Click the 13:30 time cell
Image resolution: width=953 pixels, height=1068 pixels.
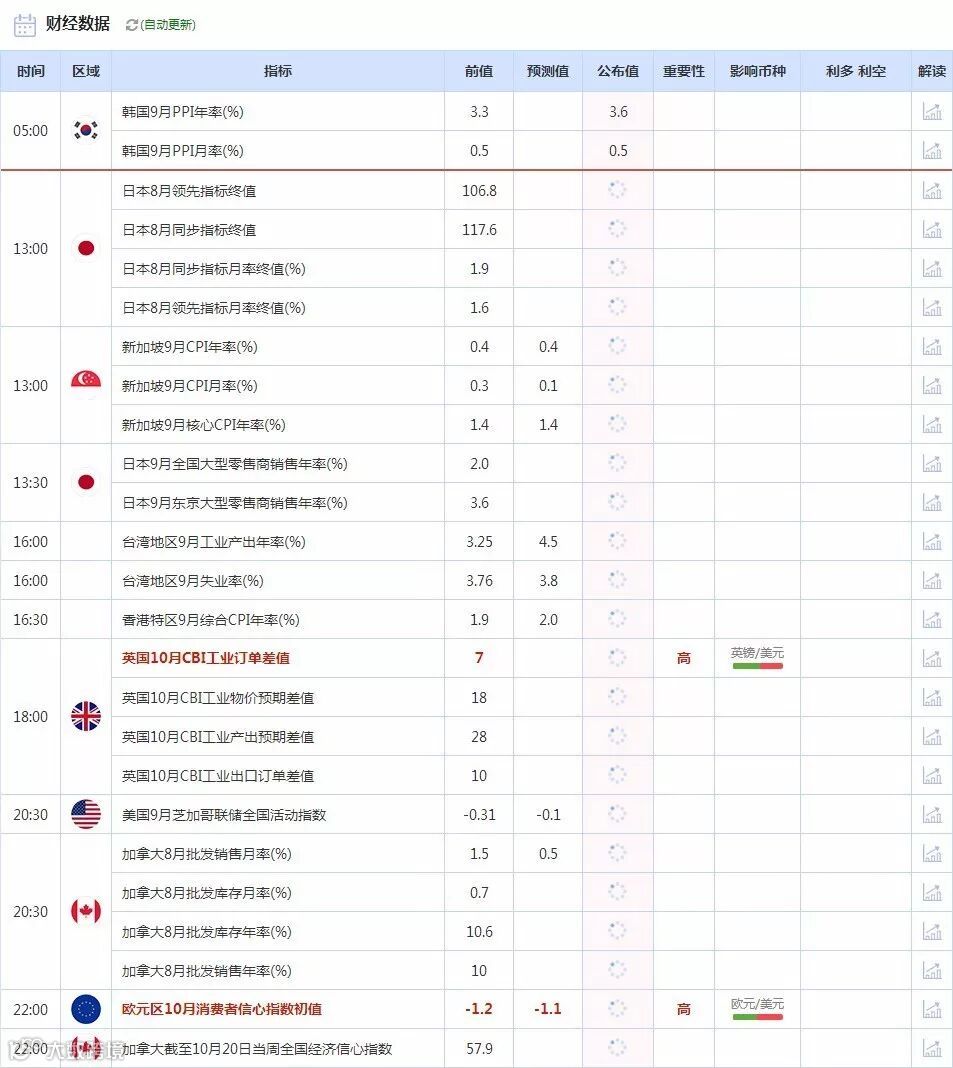31,482
